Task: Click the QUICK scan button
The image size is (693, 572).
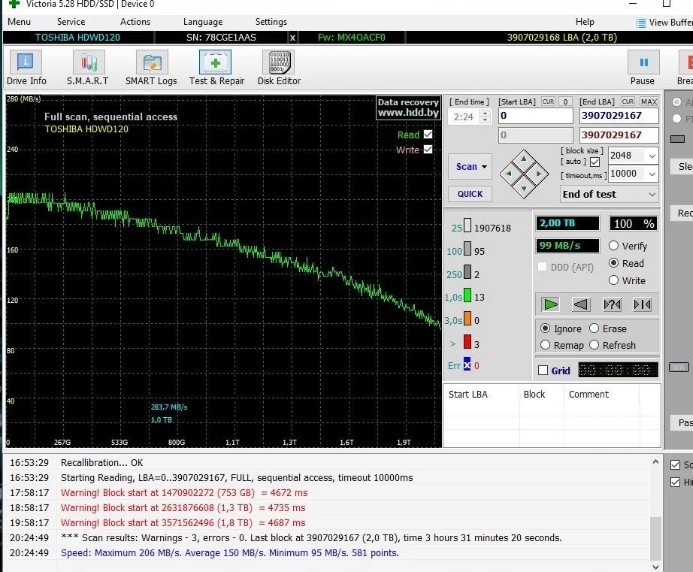Action: (470, 194)
